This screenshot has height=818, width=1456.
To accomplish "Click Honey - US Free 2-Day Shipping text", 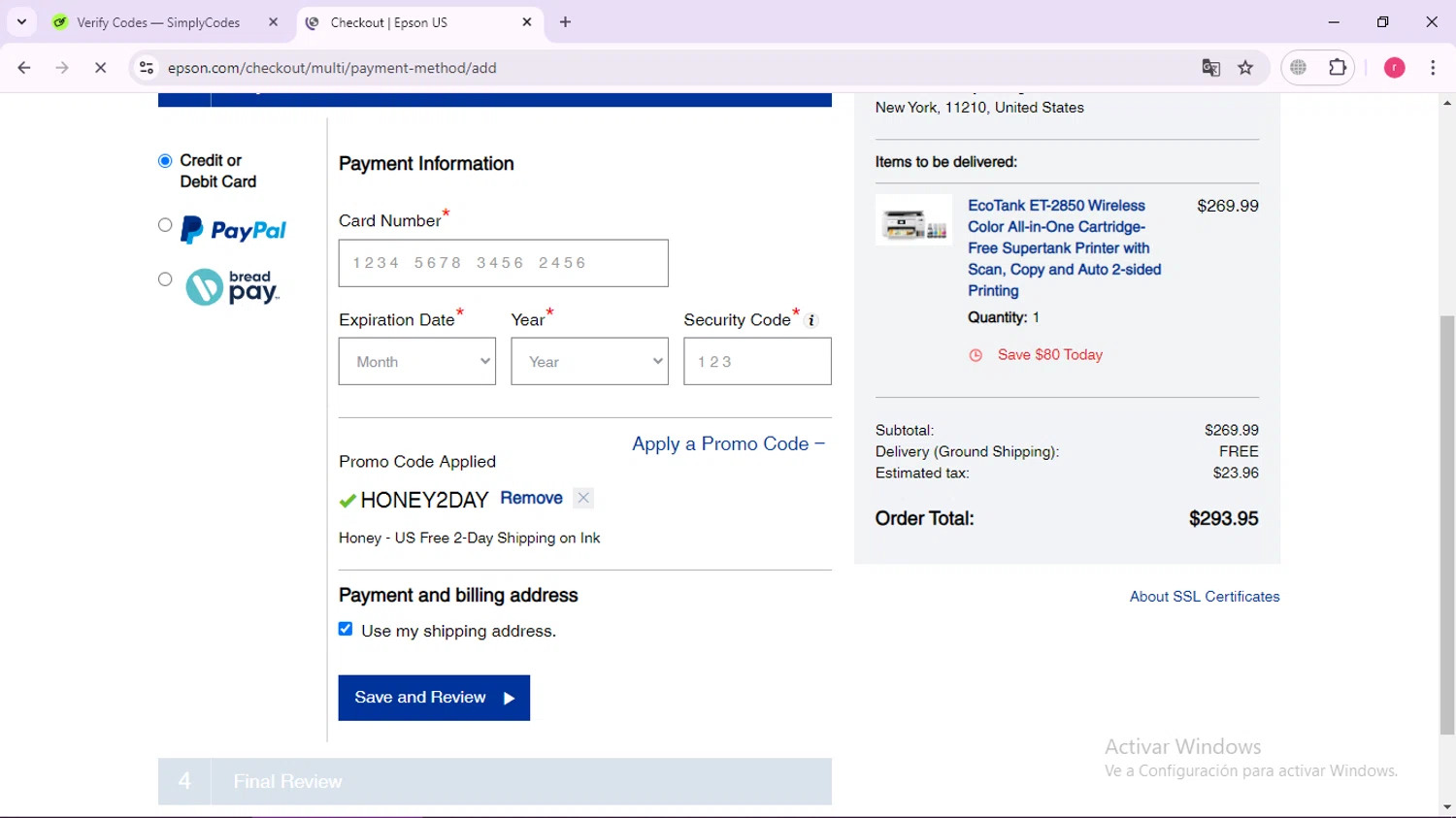I will [470, 538].
